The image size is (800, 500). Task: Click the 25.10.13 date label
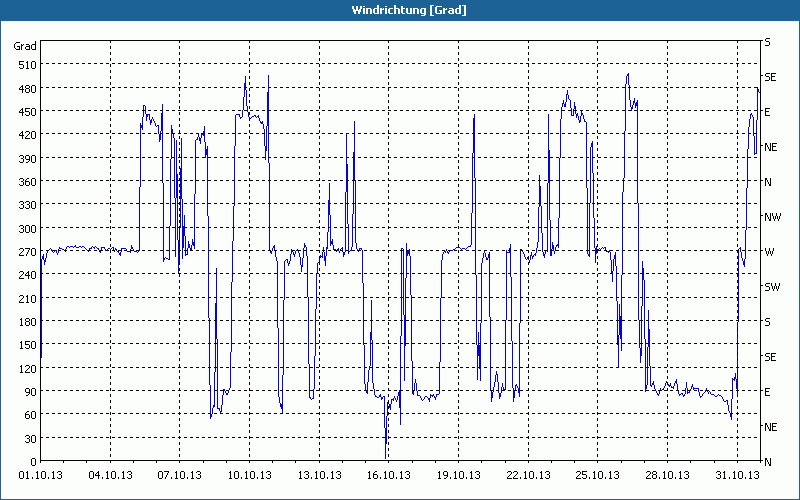click(598, 475)
